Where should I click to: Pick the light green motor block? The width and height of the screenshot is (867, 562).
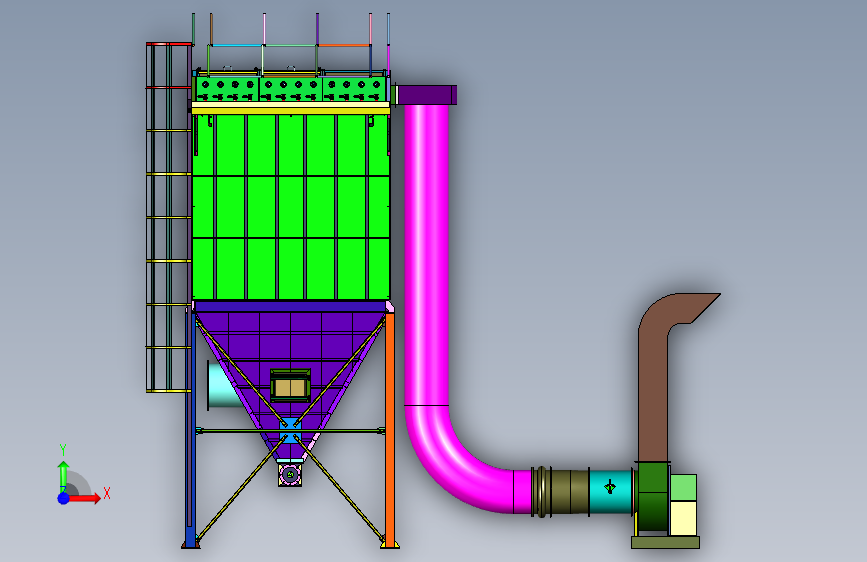click(x=683, y=487)
